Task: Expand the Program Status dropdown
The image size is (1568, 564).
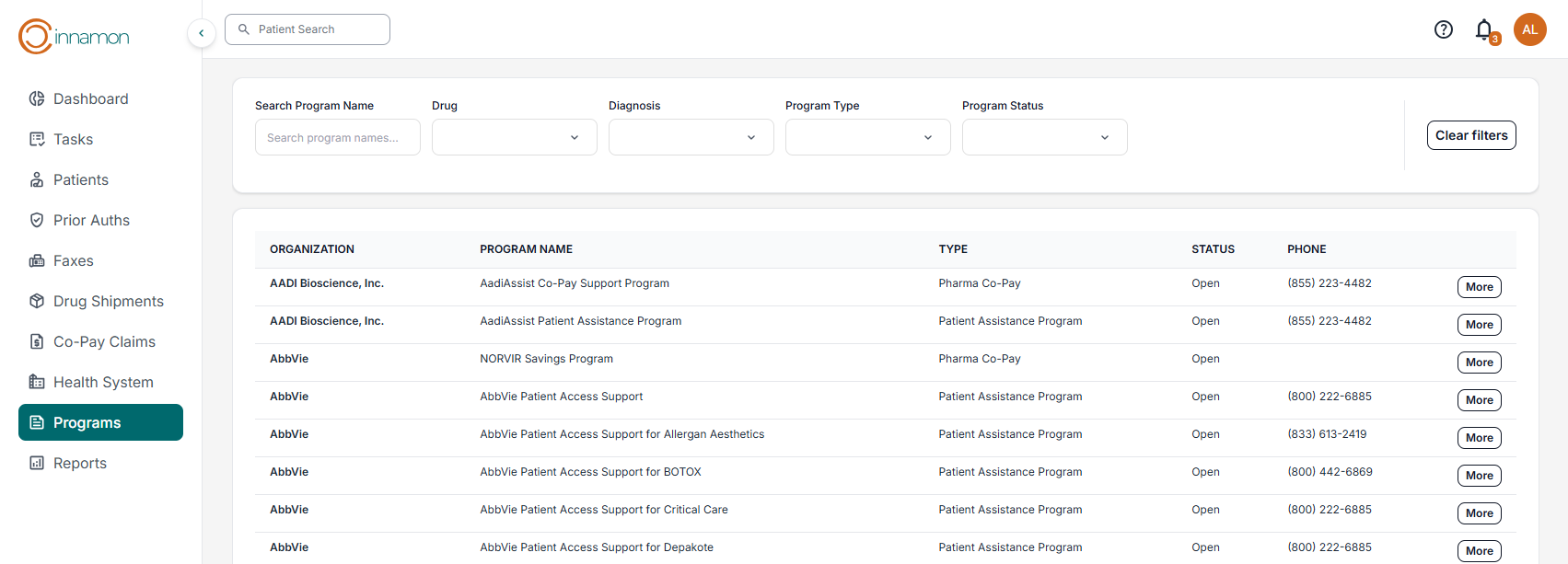Action: tap(1044, 137)
